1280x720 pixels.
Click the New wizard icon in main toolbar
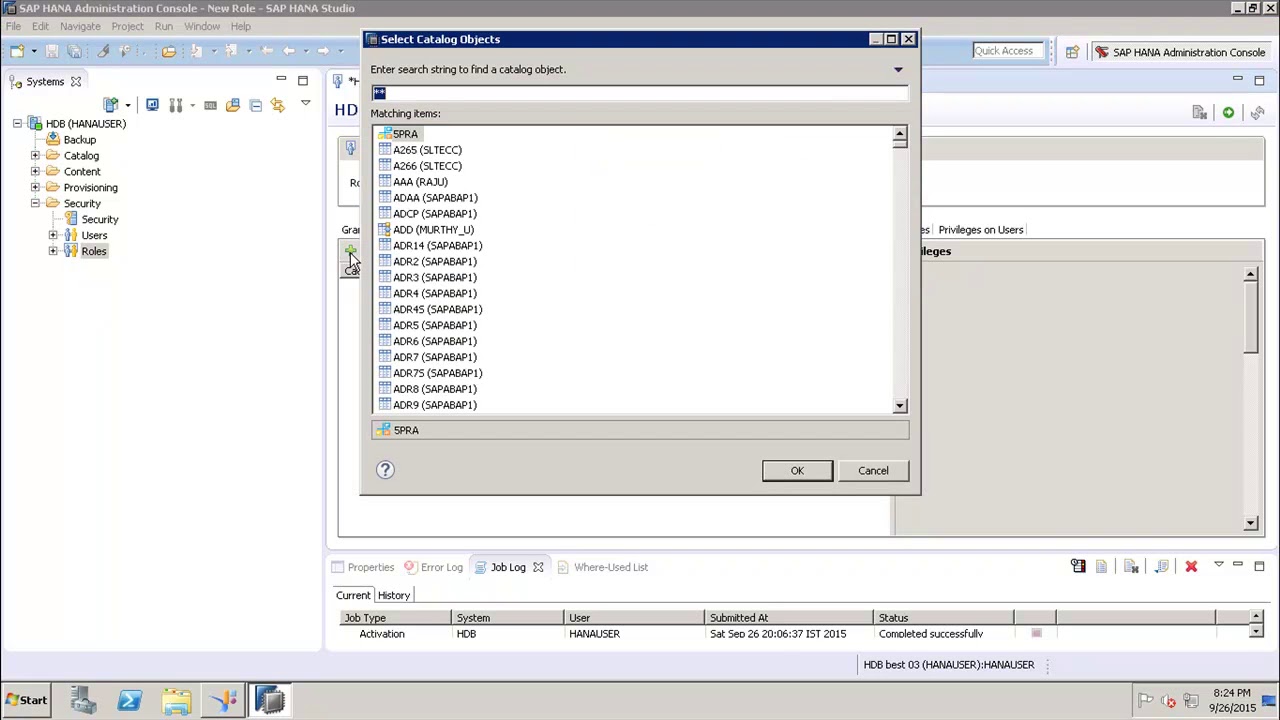click(x=18, y=51)
